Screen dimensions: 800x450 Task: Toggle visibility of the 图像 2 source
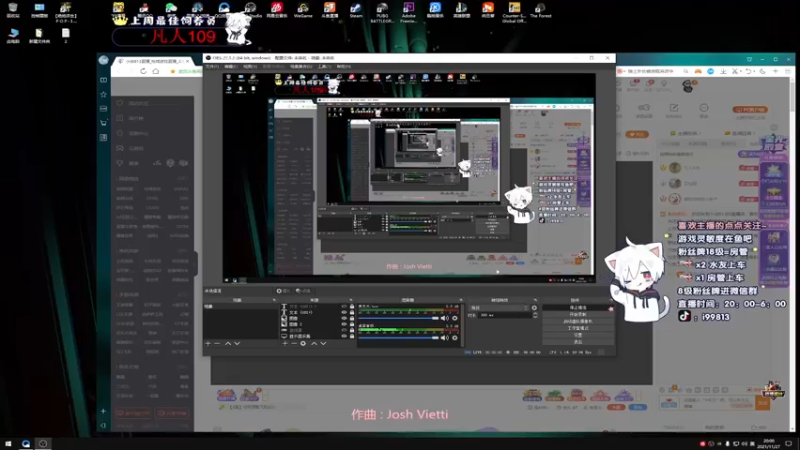344,324
